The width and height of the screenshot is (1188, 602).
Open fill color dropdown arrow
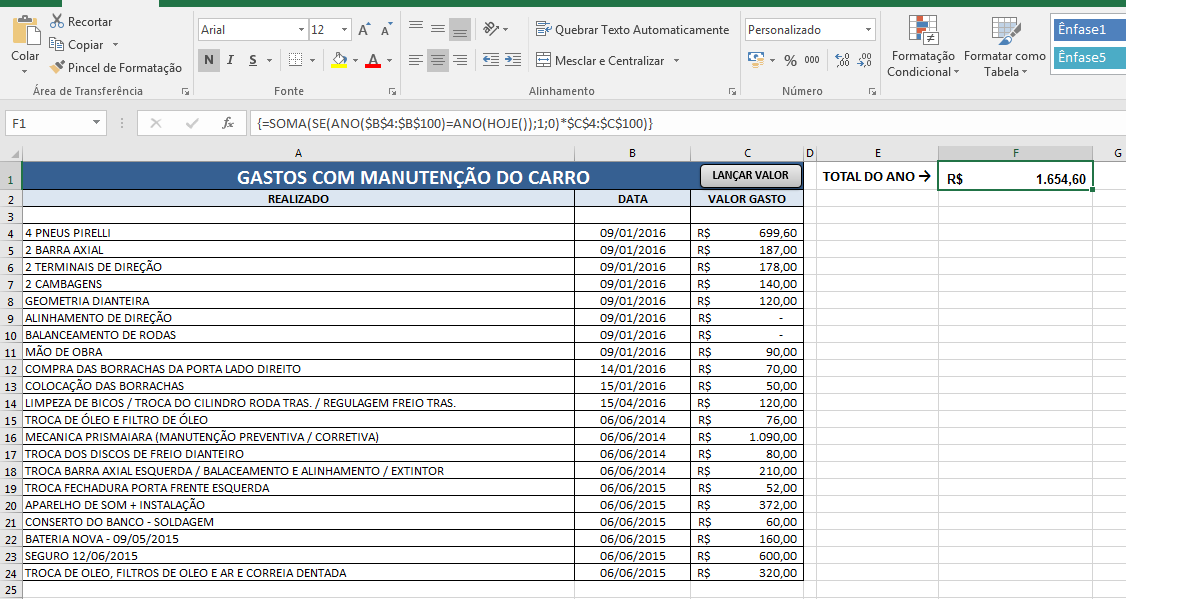click(355, 61)
